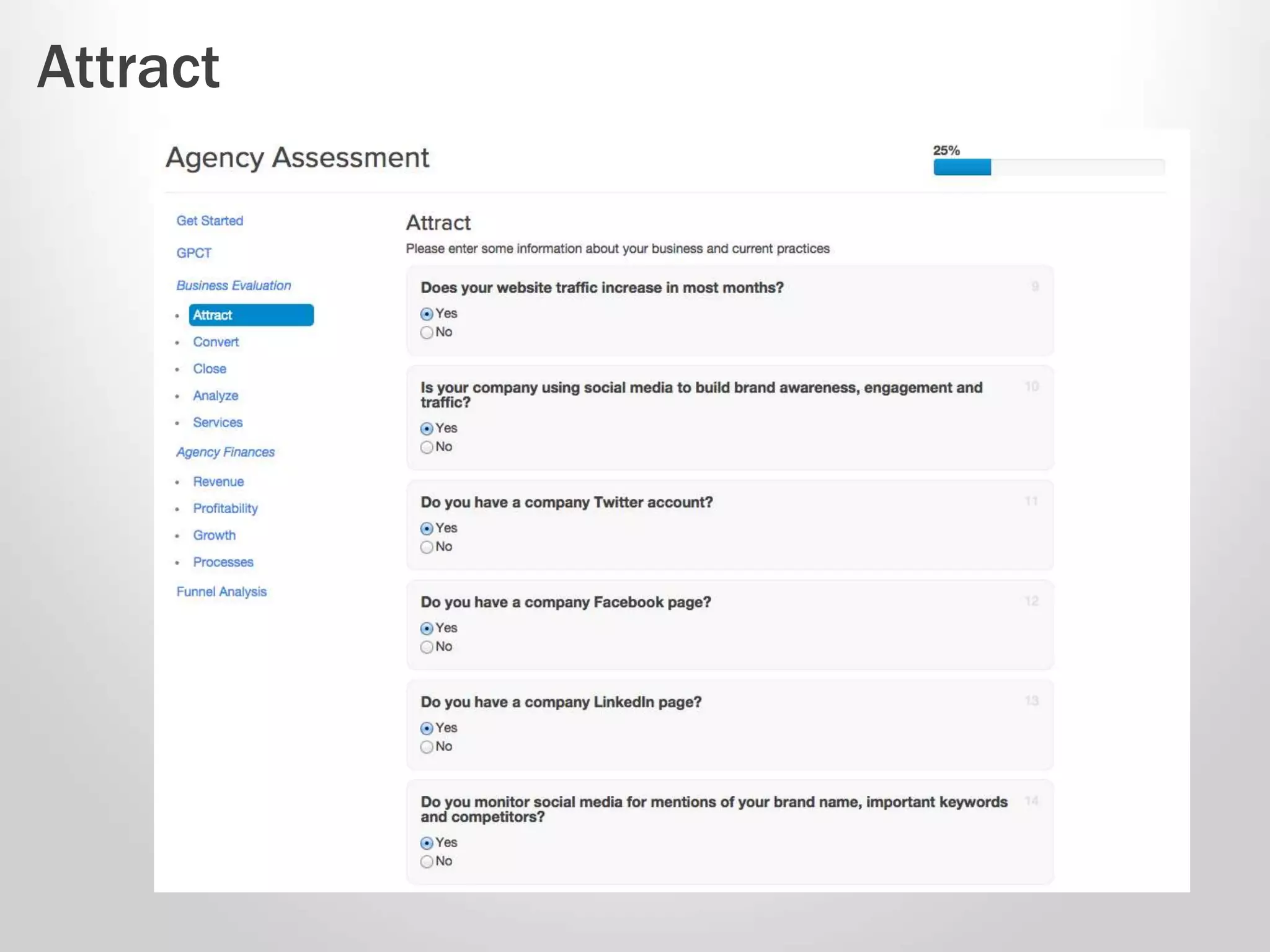Select No for website traffic increase question
The height and width of the screenshot is (952, 1270).
[x=427, y=333]
